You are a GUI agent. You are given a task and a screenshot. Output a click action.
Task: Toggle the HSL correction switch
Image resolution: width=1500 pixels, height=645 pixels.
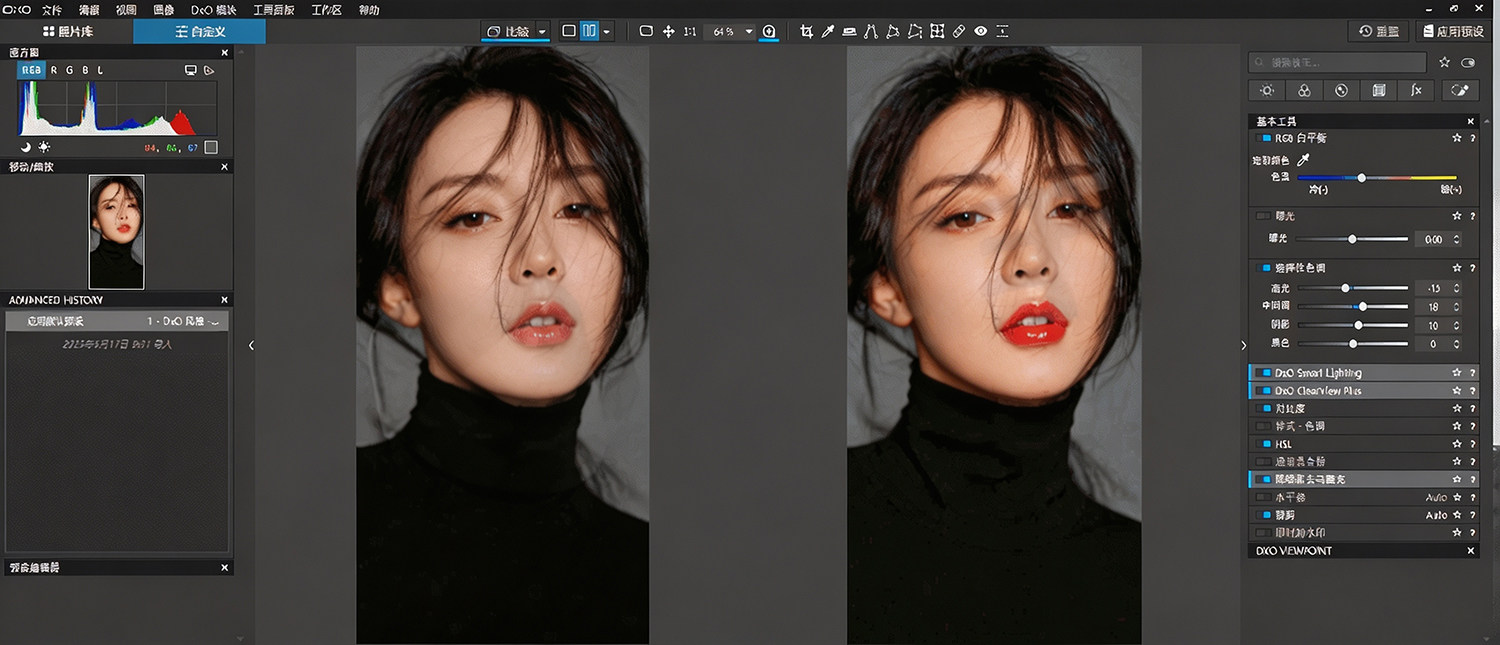point(1266,444)
